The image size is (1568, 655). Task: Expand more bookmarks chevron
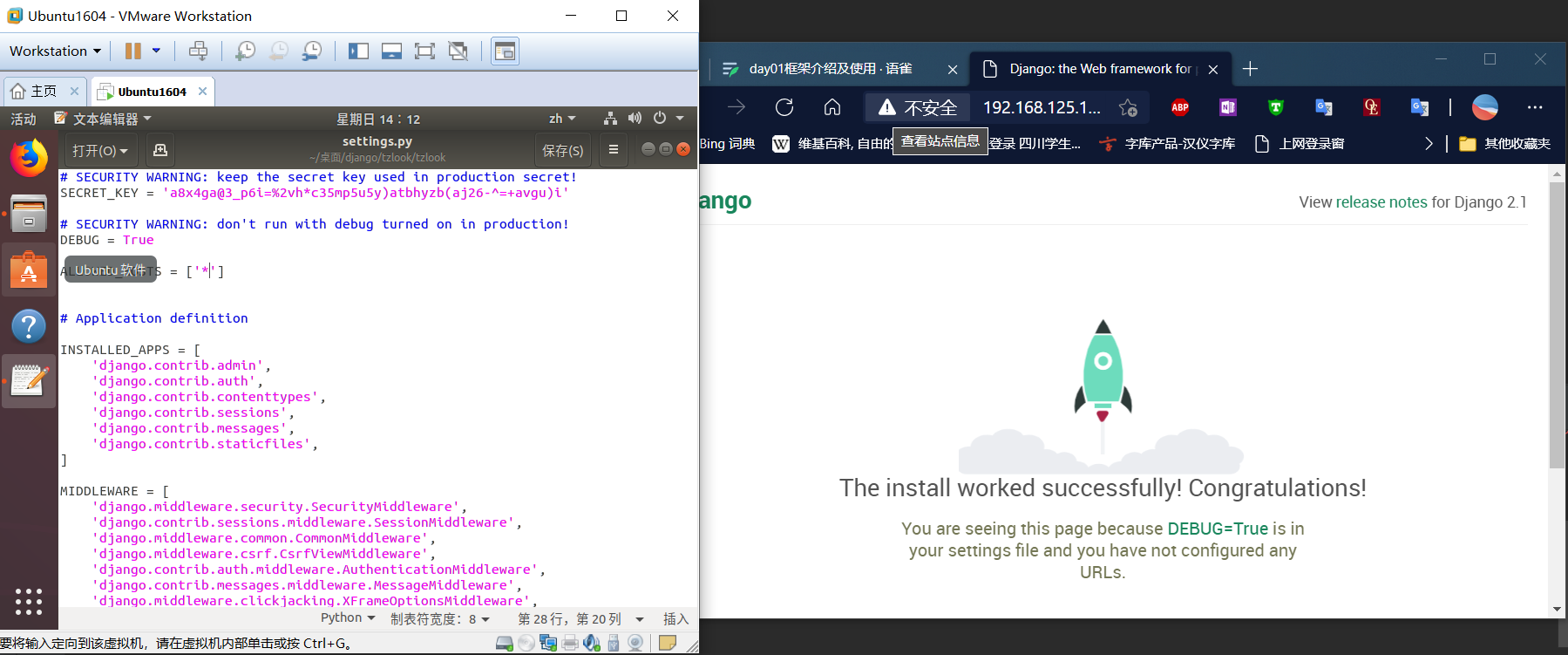click(1429, 144)
